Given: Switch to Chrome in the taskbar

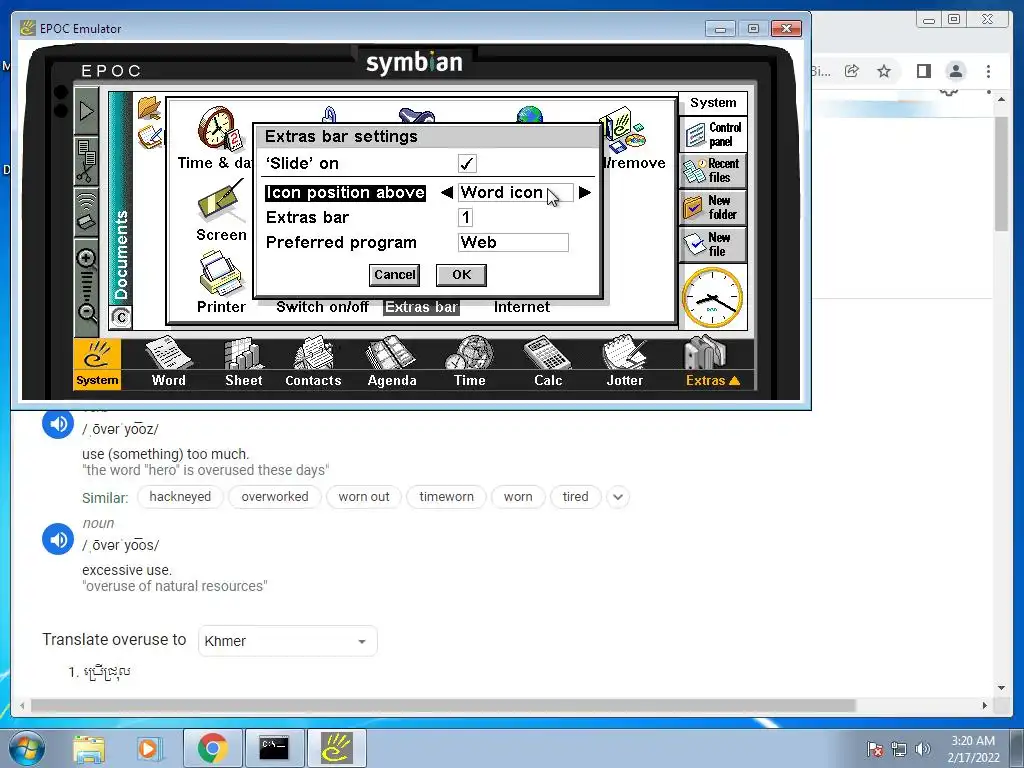Looking at the screenshot, I should (212, 748).
